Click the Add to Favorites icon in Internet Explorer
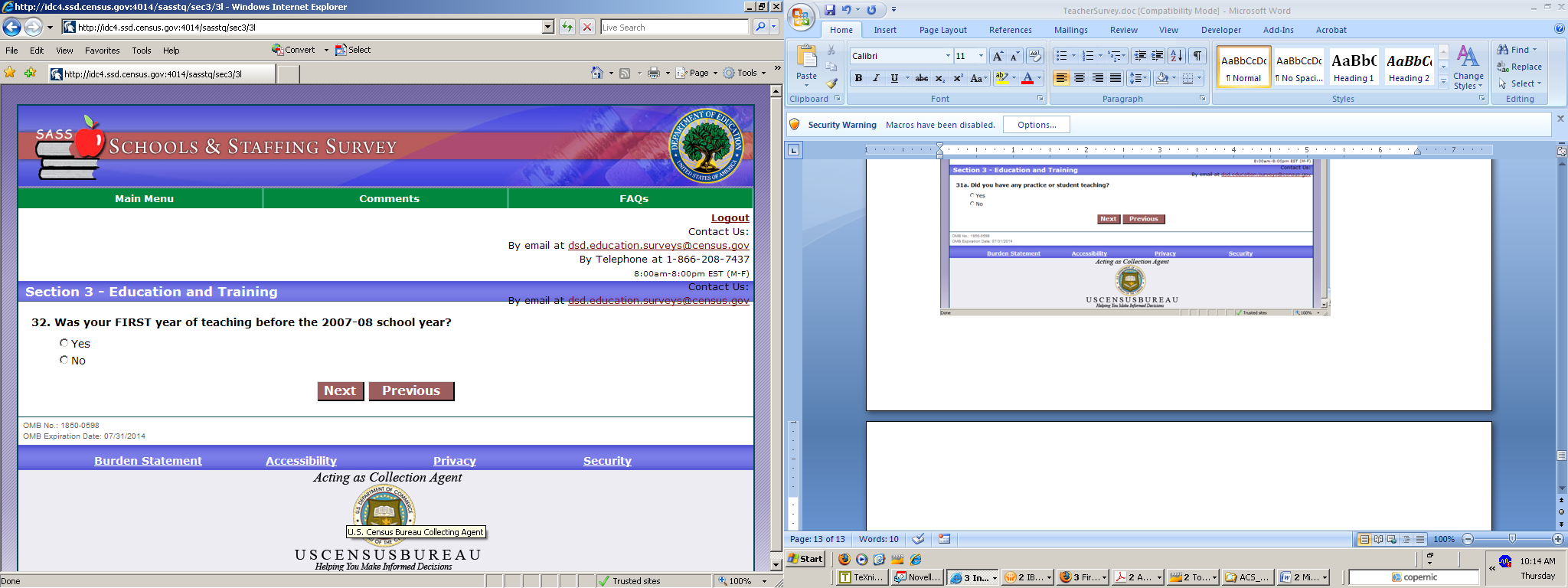Image resolution: width=1568 pixels, height=588 pixels. (30, 73)
